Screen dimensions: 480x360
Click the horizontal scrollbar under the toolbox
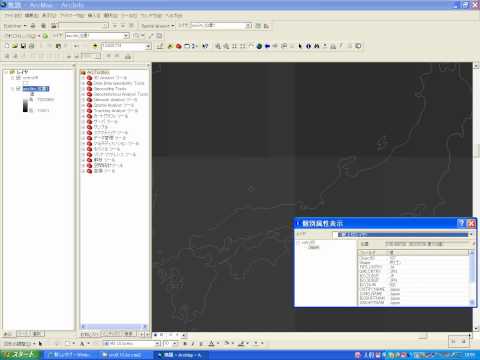pos(114,326)
